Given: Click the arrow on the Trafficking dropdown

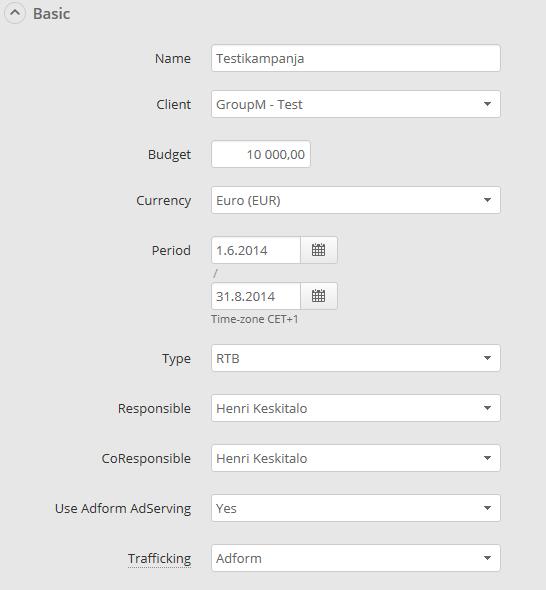Looking at the screenshot, I should pyautogui.click(x=487, y=558).
